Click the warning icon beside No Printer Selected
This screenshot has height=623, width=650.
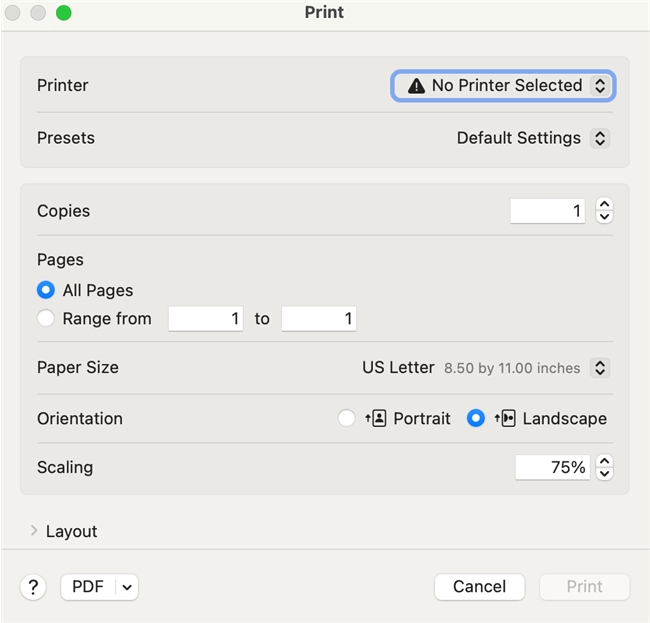pyautogui.click(x=416, y=86)
